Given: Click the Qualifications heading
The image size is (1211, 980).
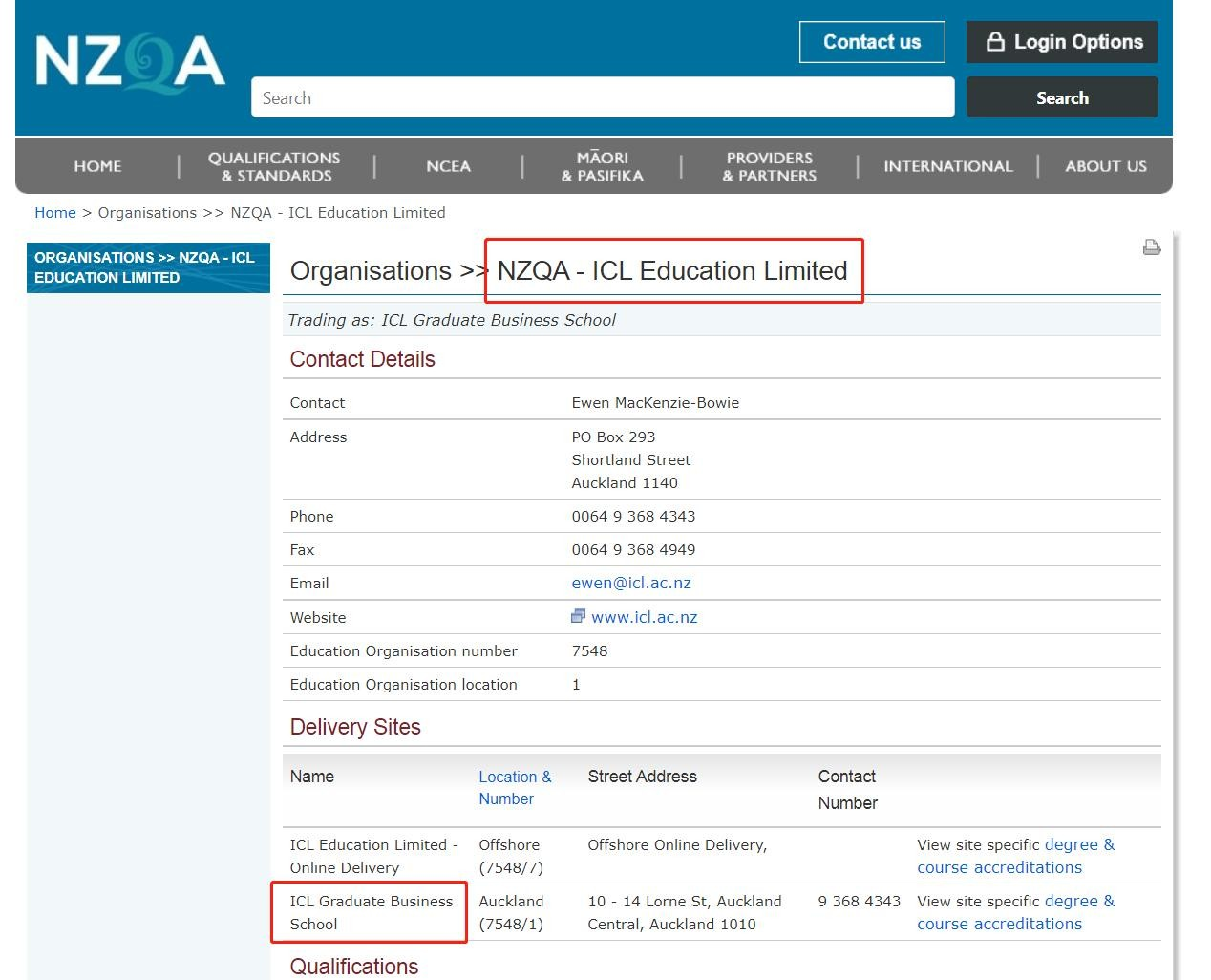Looking at the screenshot, I should (354, 967).
